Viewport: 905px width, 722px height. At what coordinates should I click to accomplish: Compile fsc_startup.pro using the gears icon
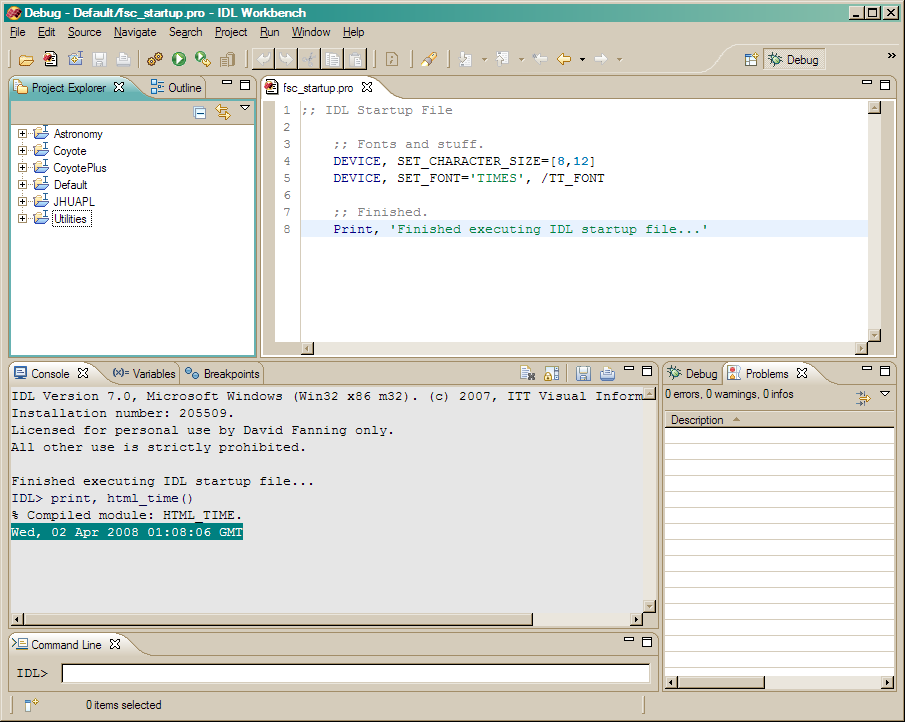pyautogui.click(x=154, y=58)
